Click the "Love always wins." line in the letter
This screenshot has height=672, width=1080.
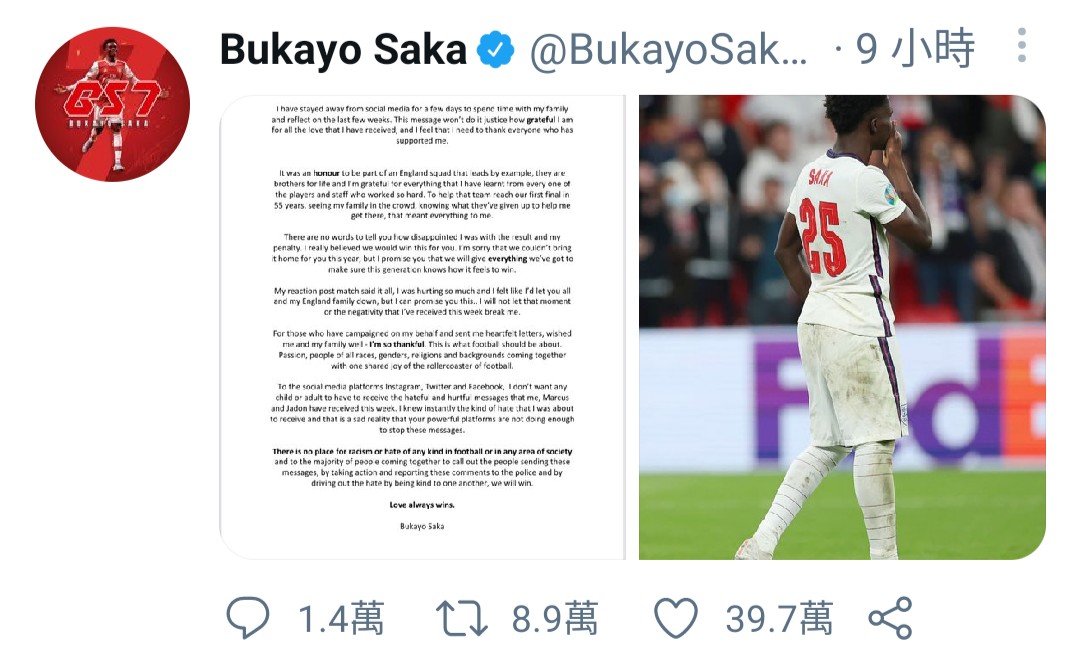(x=422, y=505)
